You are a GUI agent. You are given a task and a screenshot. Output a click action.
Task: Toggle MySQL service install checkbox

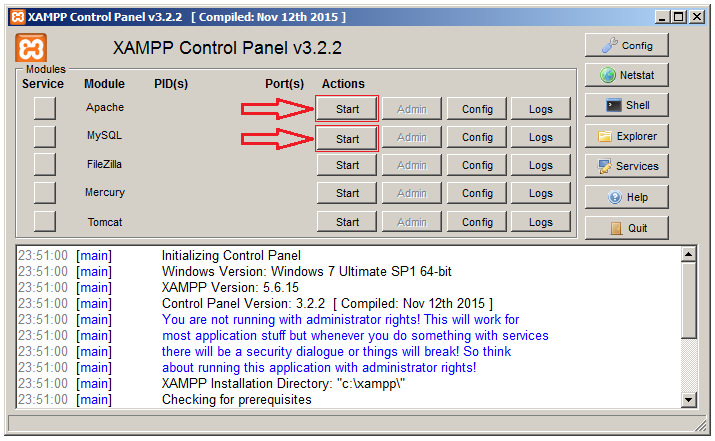(x=45, y=137)
